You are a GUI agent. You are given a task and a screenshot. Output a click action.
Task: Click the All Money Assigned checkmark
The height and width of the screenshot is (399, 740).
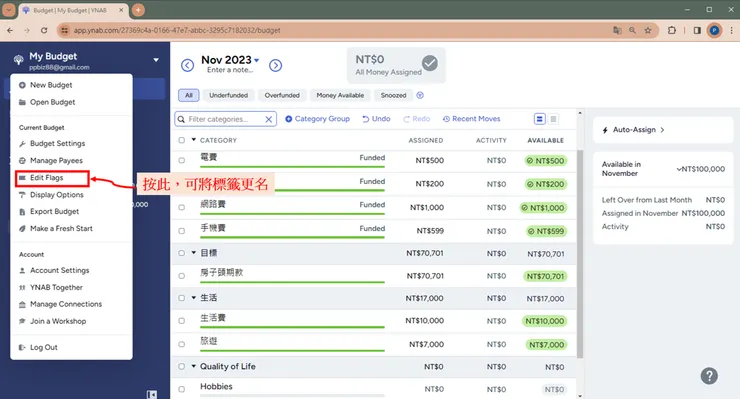pos(429,63)
